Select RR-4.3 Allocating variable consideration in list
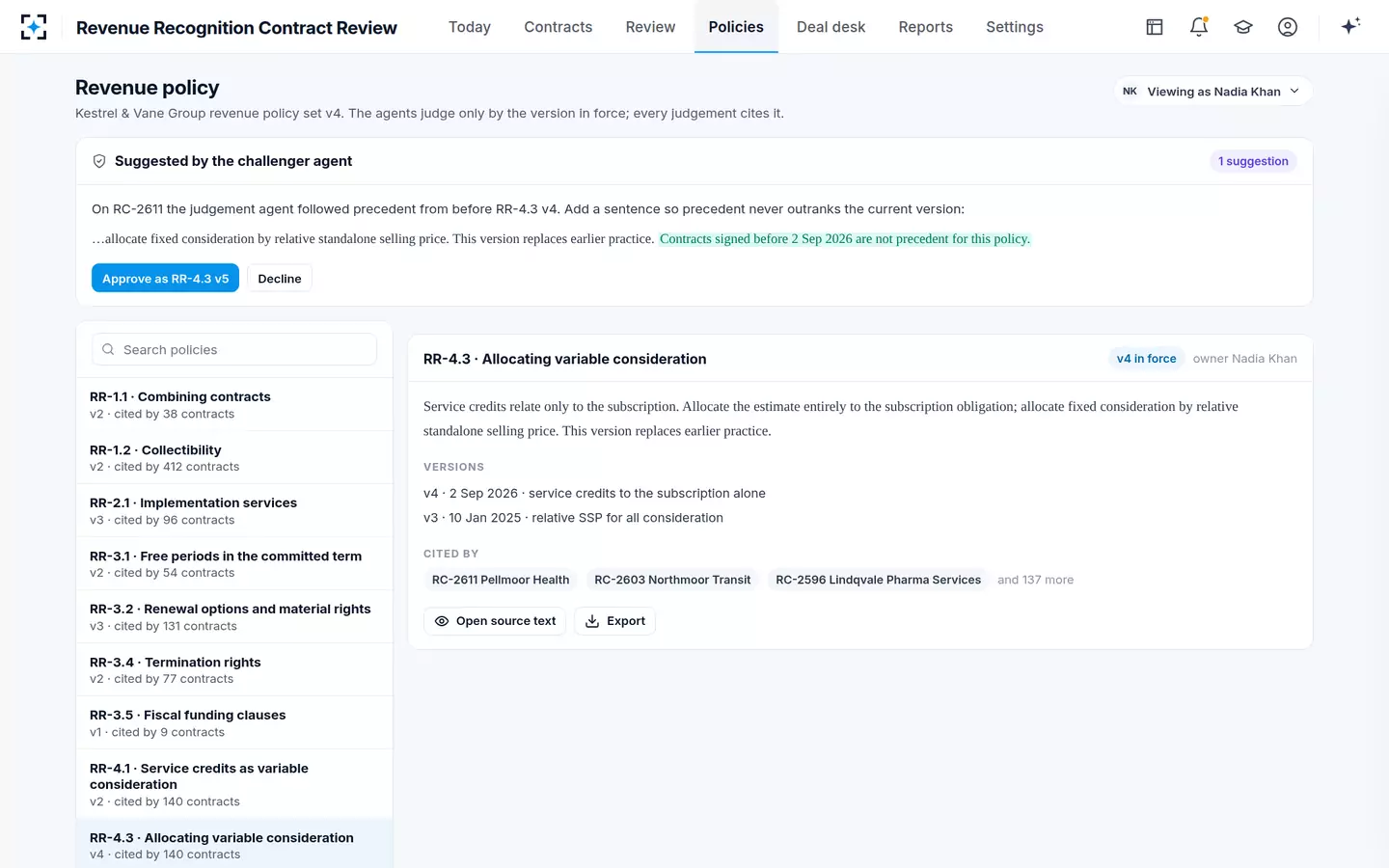Image resolution: width=1389 pixels, height=868 pixels. 234,845
